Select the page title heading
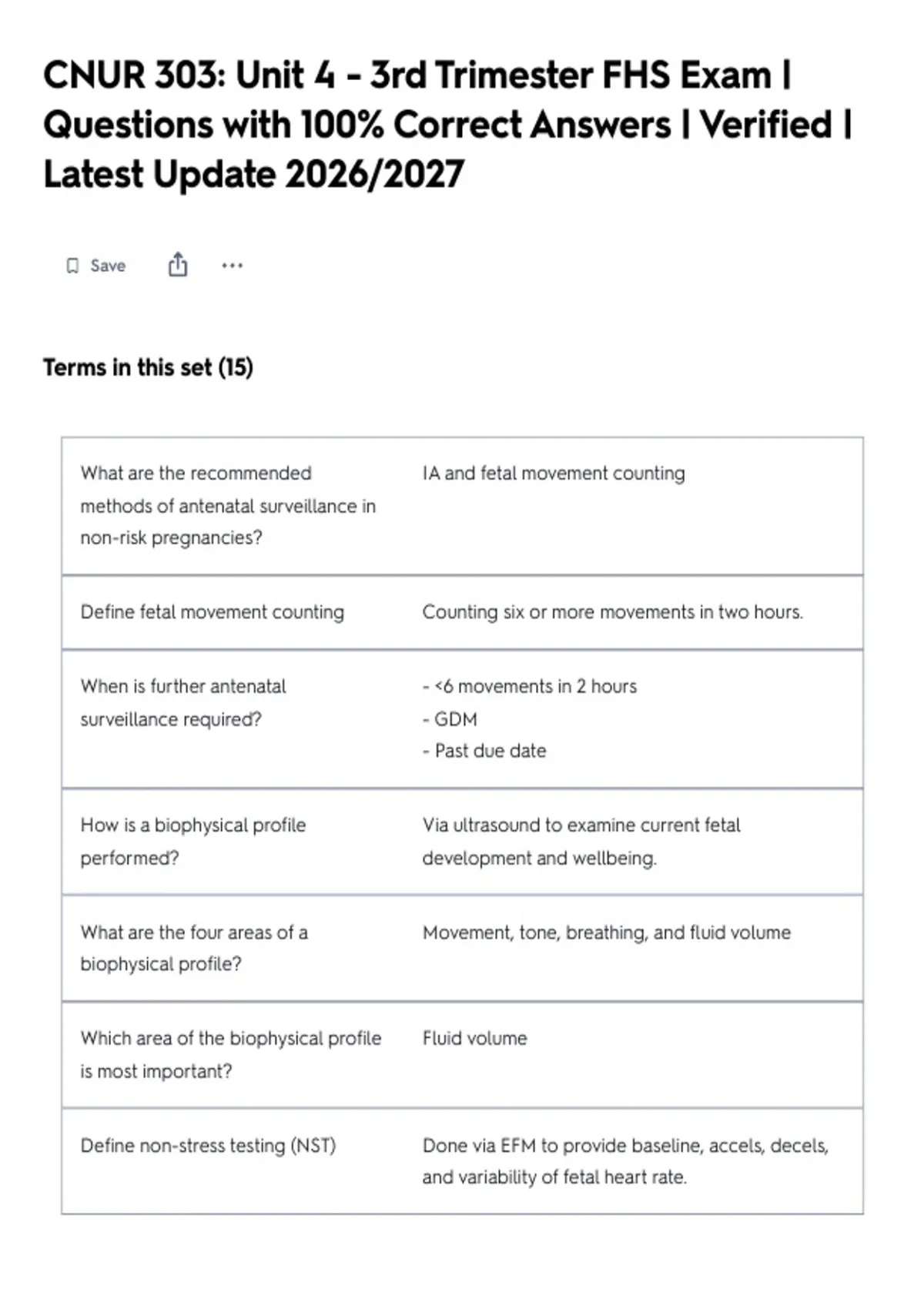Screen dimensions: 924x1309 [x=447, y=125]
